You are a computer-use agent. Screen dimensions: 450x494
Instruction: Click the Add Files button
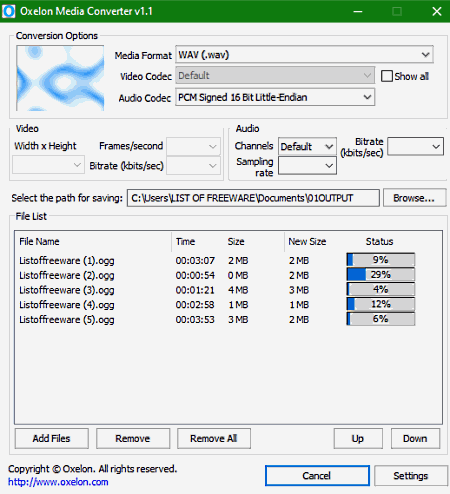click(52, 438)
